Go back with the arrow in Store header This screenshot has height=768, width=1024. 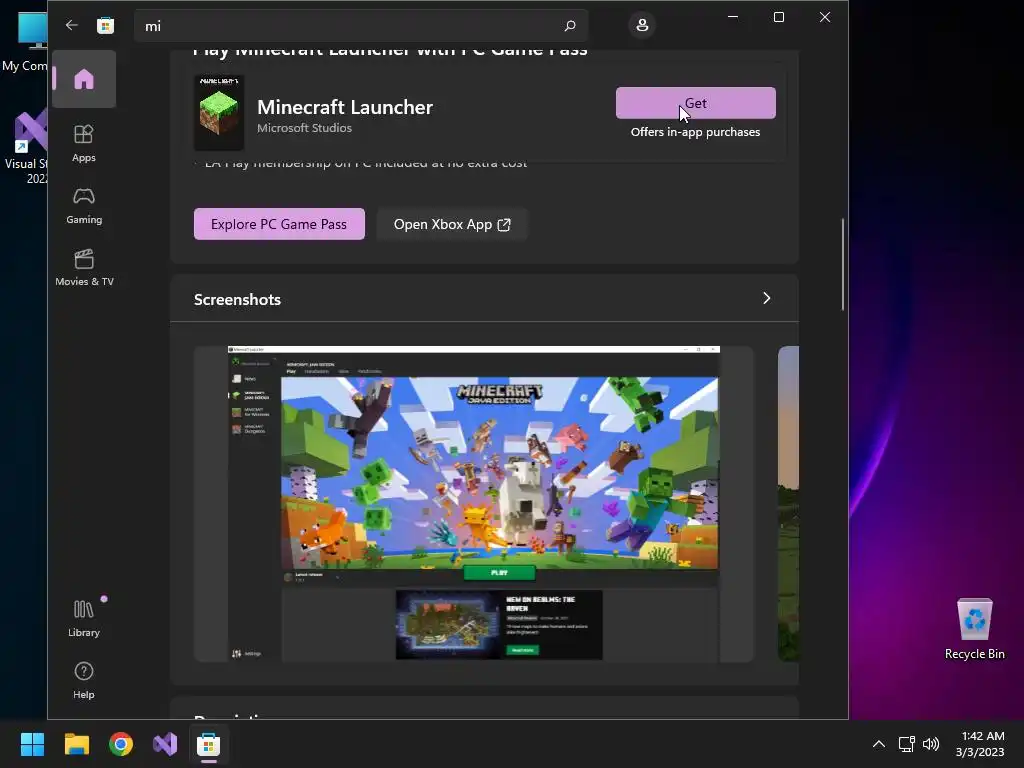coord(71,25)
